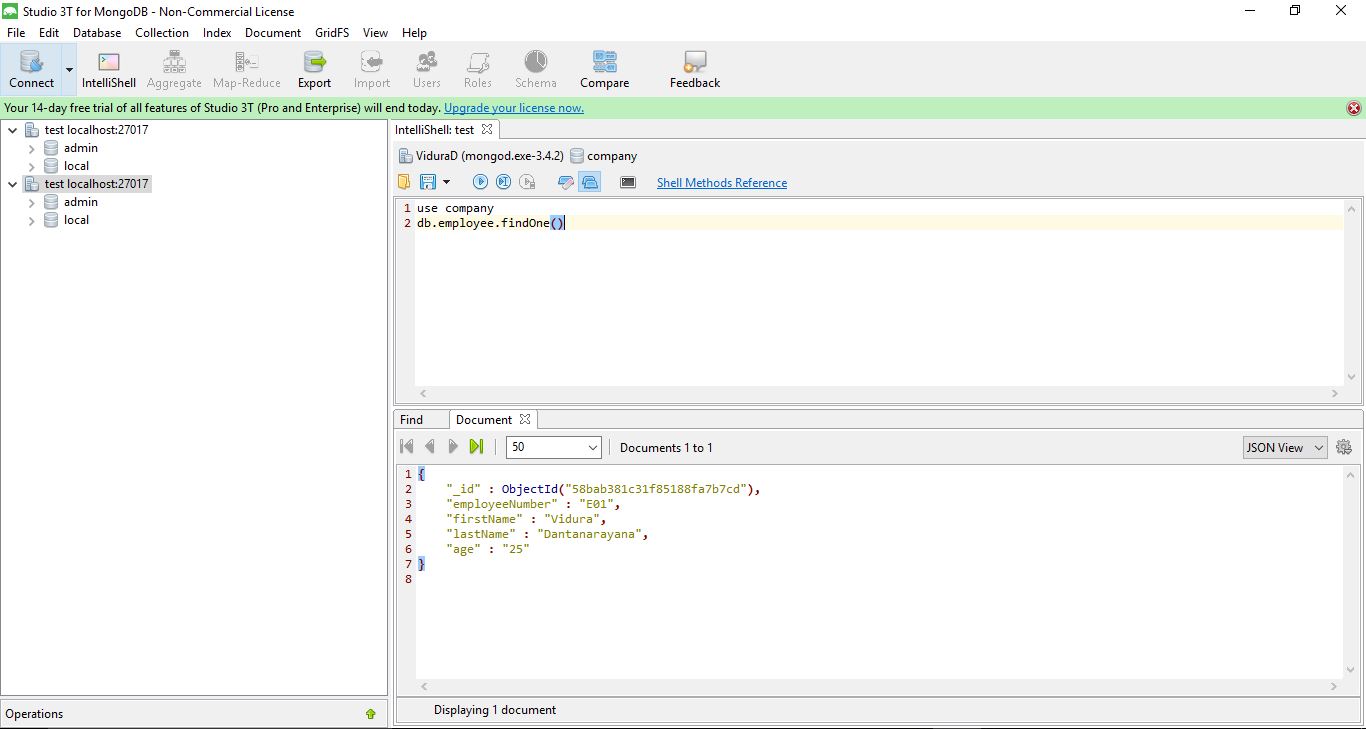This screenshot has height=729, width=1366.
Task: Click the open script folder icon
Action: (404, 182)
